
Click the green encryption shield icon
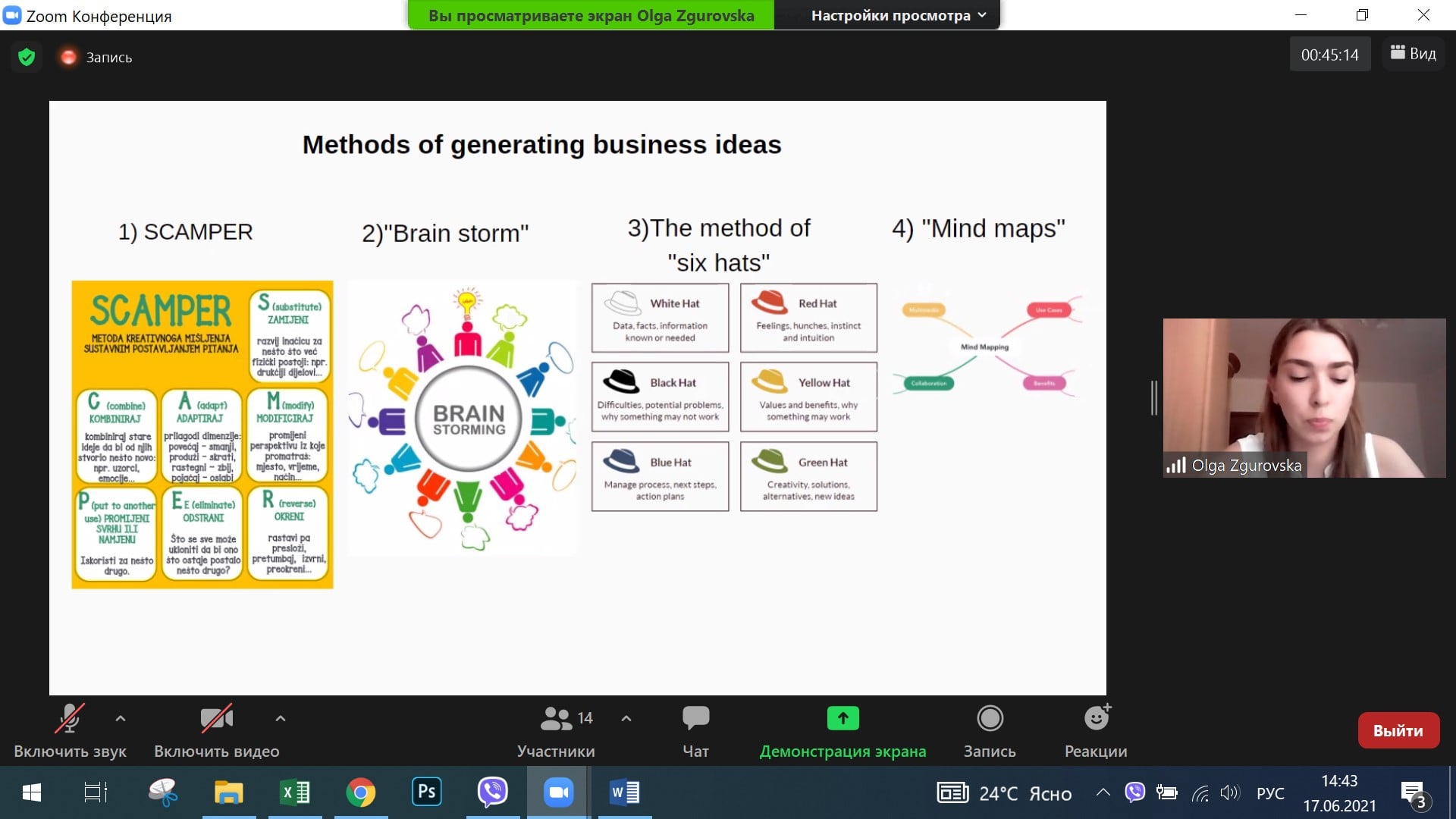(27, 57)
